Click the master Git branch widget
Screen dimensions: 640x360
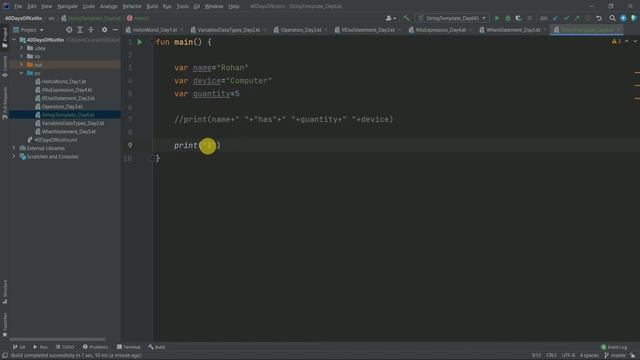pos(615,356)
